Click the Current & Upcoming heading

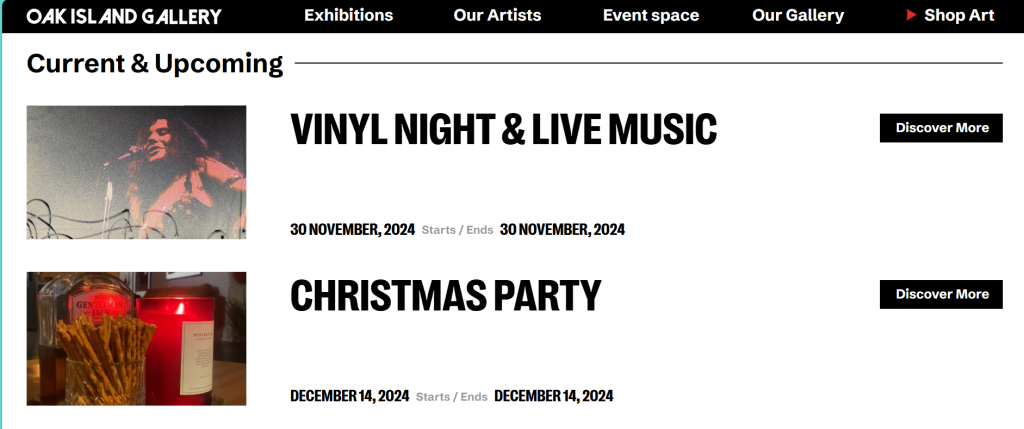click(x=155, y=64)
